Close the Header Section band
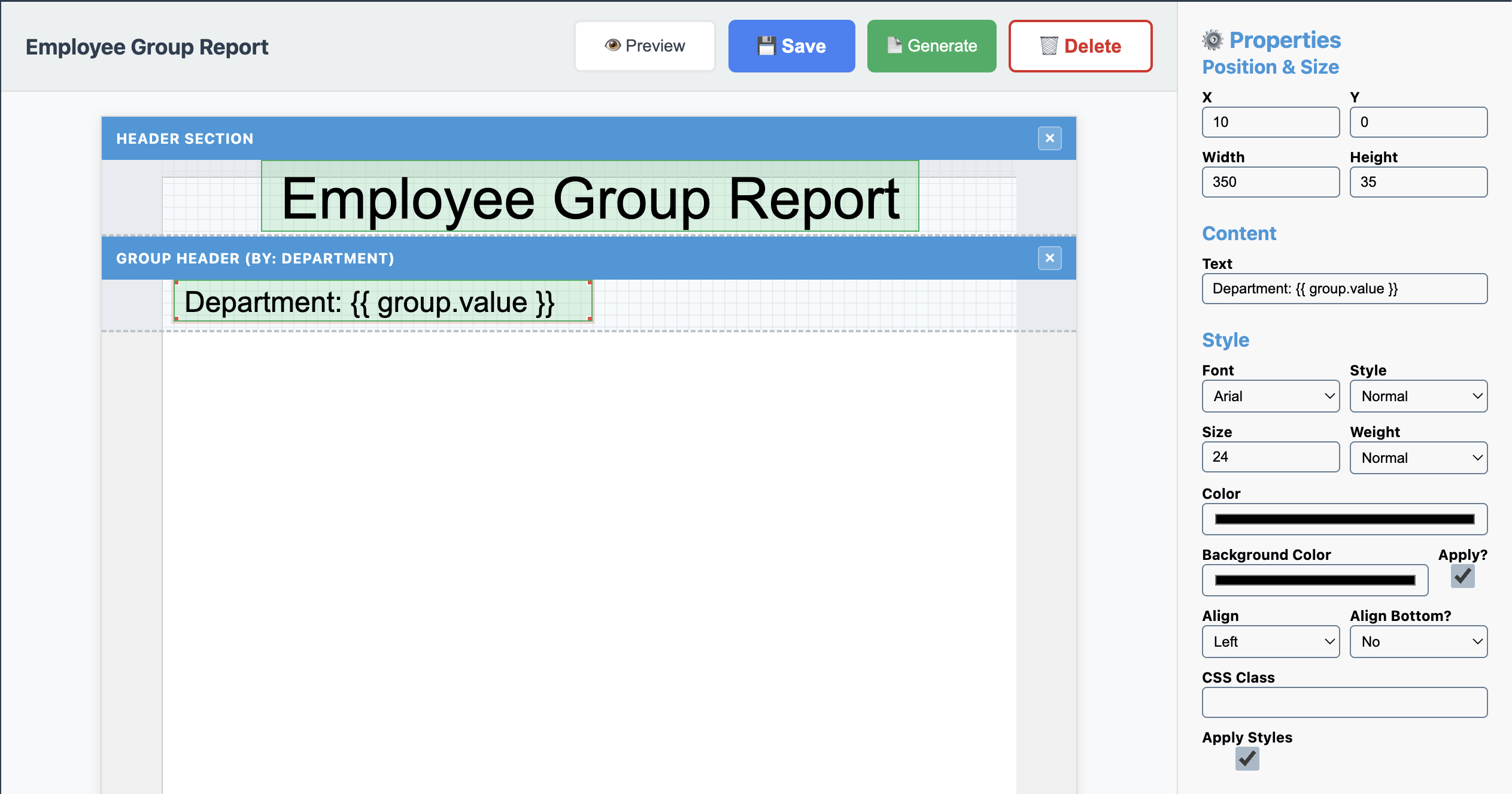Image resolution: width=1512 pixels, height=794 pixels. [1049, 138]
